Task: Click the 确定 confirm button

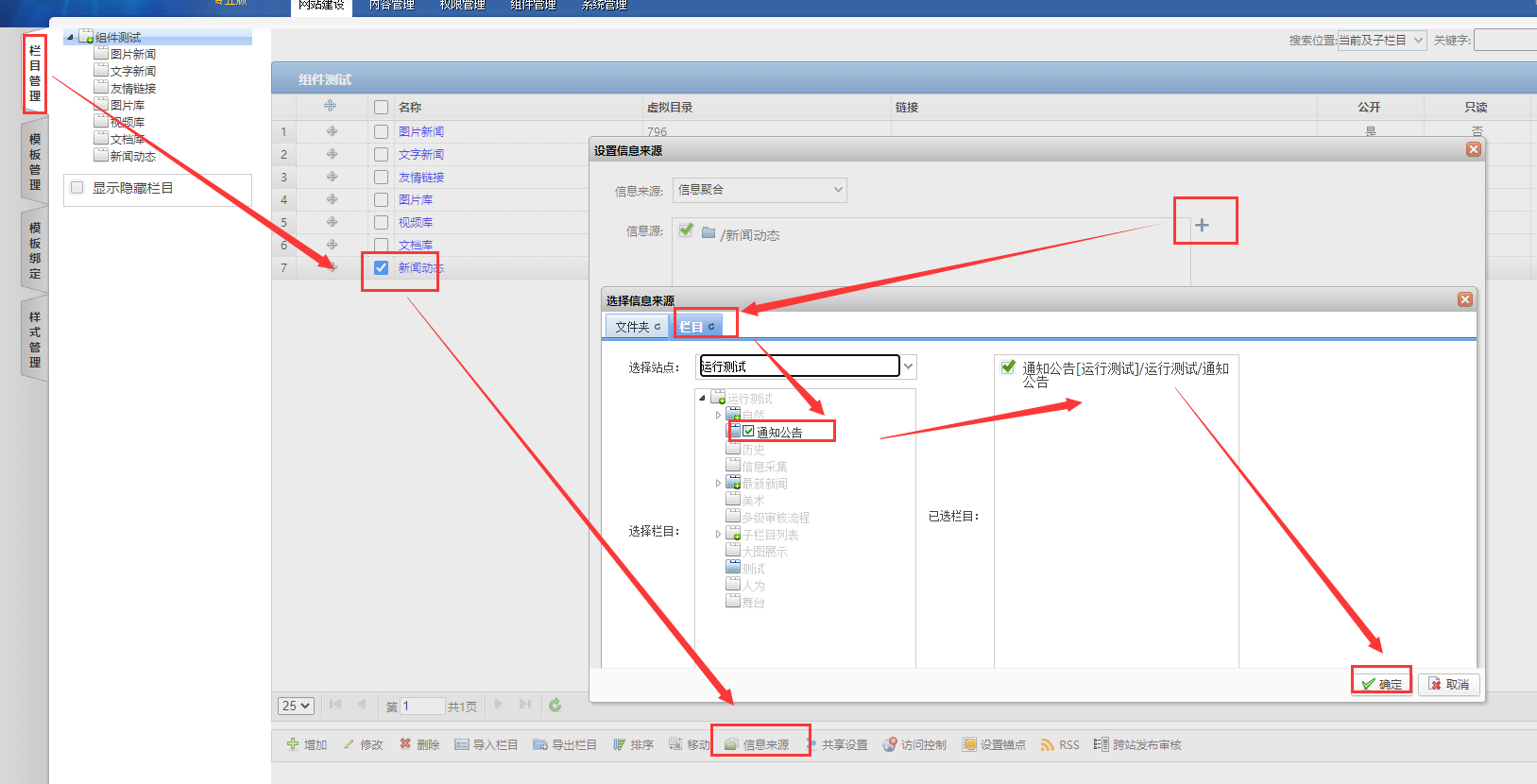Action: coord(1381,684)
